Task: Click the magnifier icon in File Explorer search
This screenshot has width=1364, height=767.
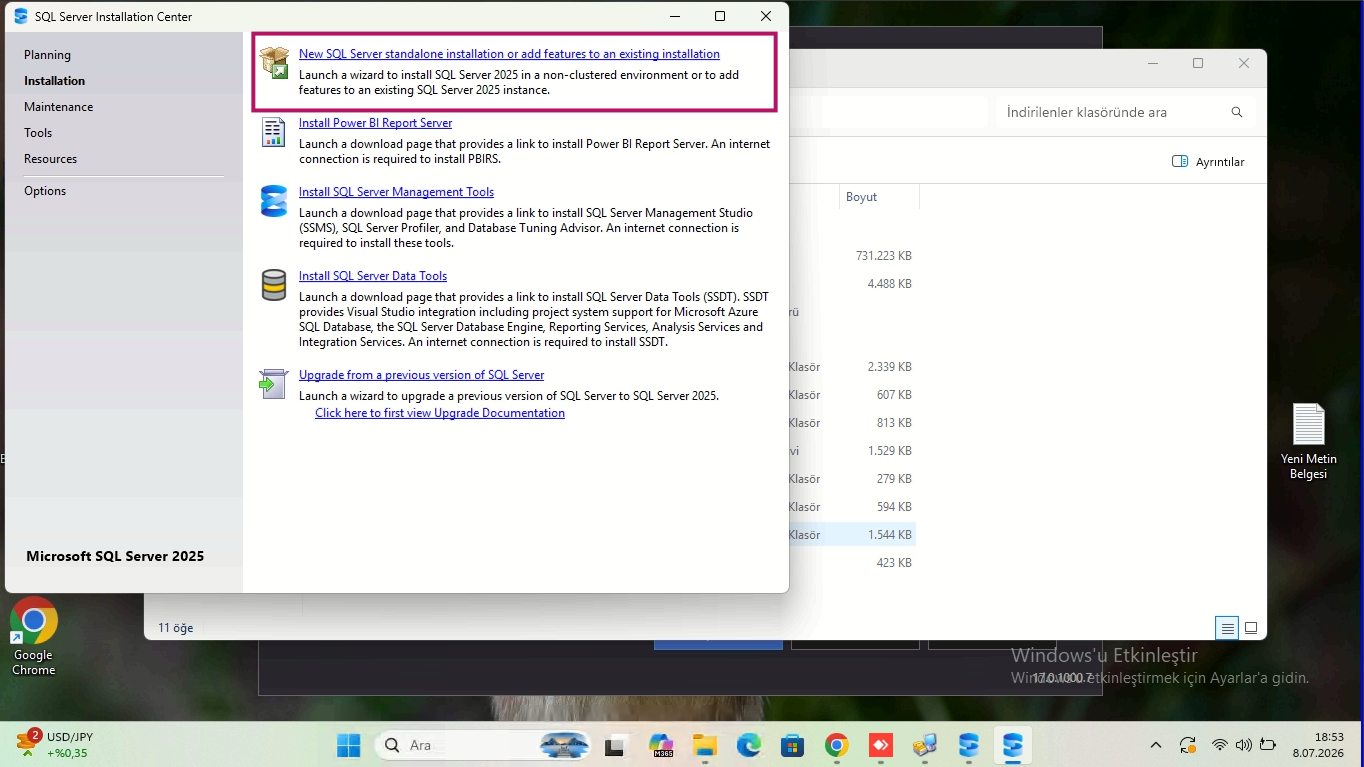Action: [1237, 112]
